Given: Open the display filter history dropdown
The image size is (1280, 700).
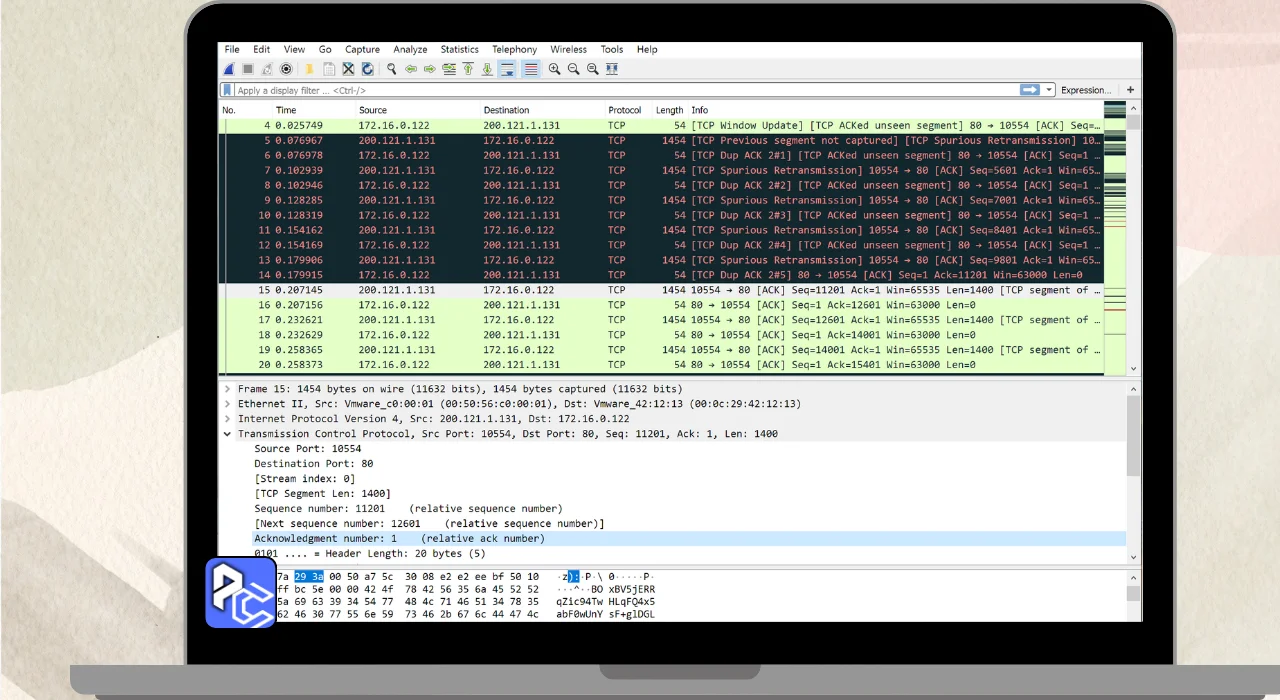Looking at the screenshot, I should [x=1049, y=90].
